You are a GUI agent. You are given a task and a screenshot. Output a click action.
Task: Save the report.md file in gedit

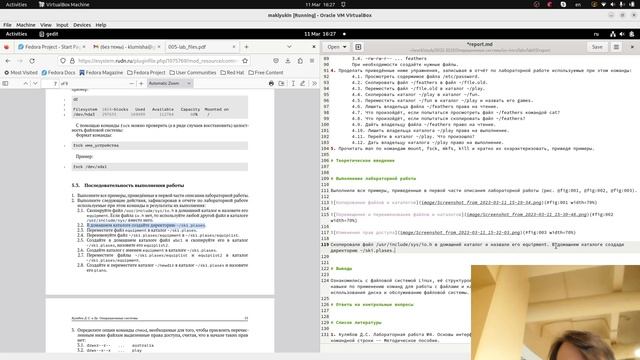pos(597,47)
